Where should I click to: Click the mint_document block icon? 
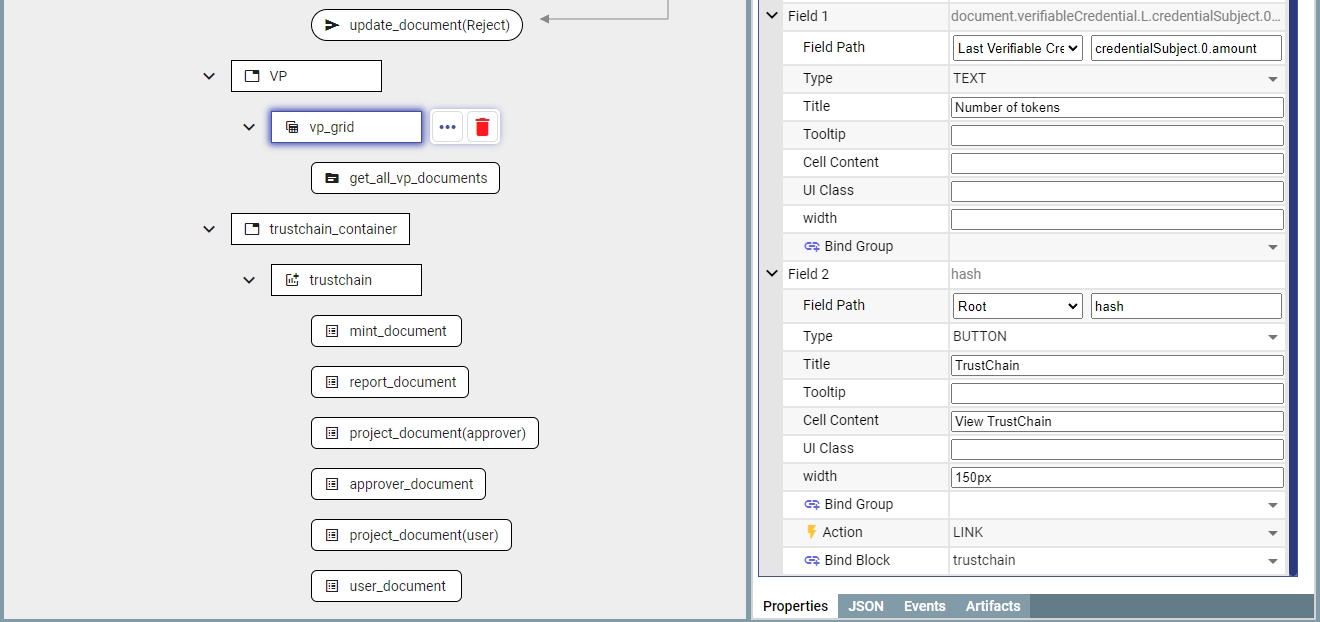332,331
